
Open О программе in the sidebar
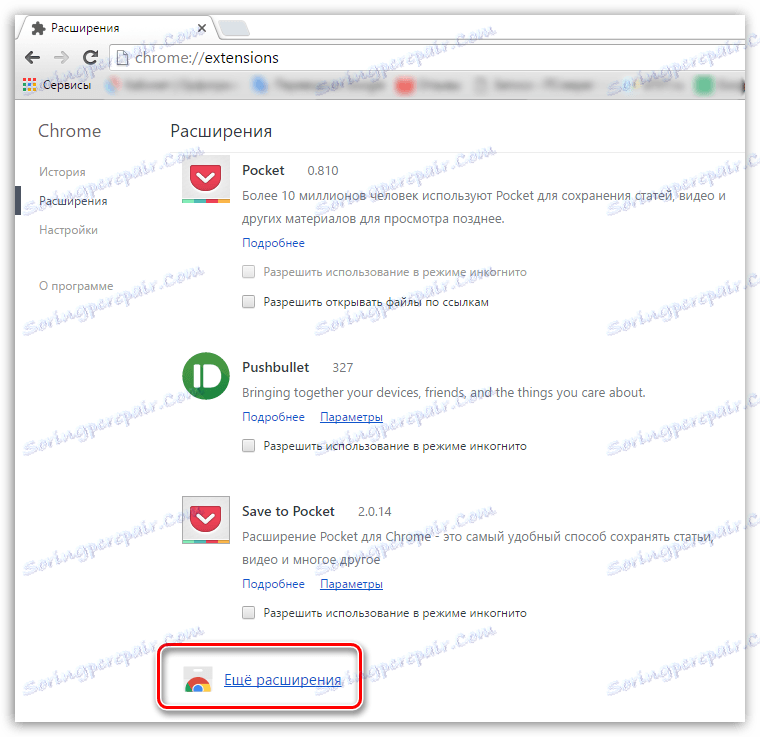76,286
